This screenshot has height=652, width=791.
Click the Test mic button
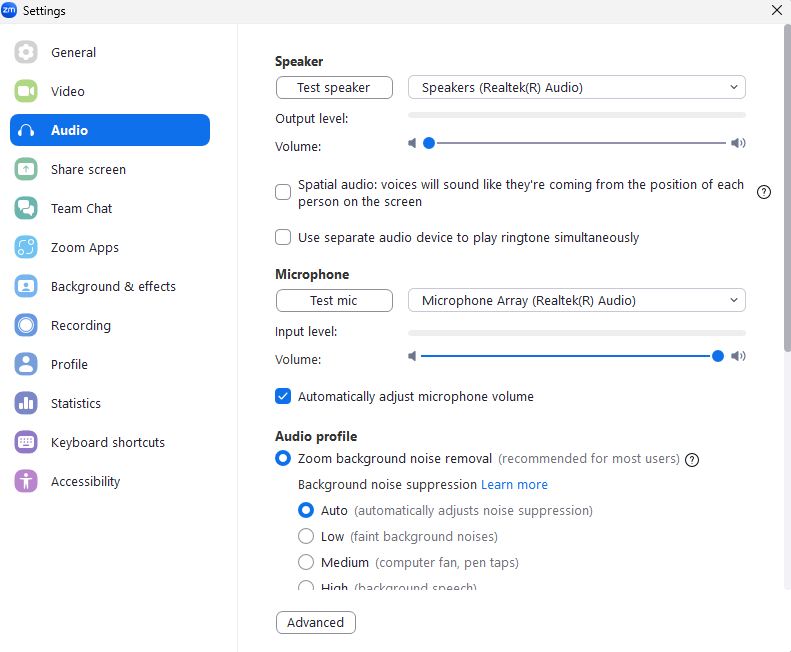coord(334,300)
